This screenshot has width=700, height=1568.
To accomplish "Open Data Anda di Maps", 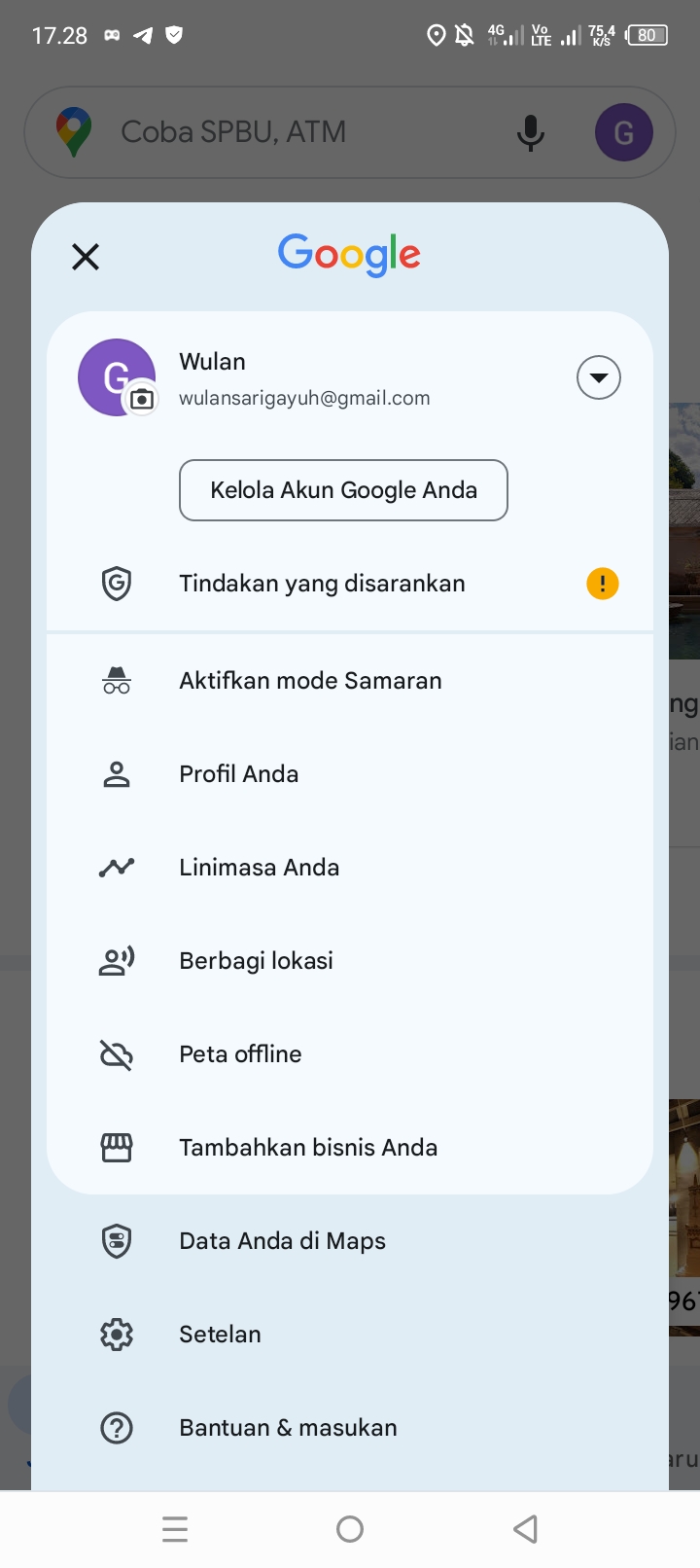I will (282, 1241).
